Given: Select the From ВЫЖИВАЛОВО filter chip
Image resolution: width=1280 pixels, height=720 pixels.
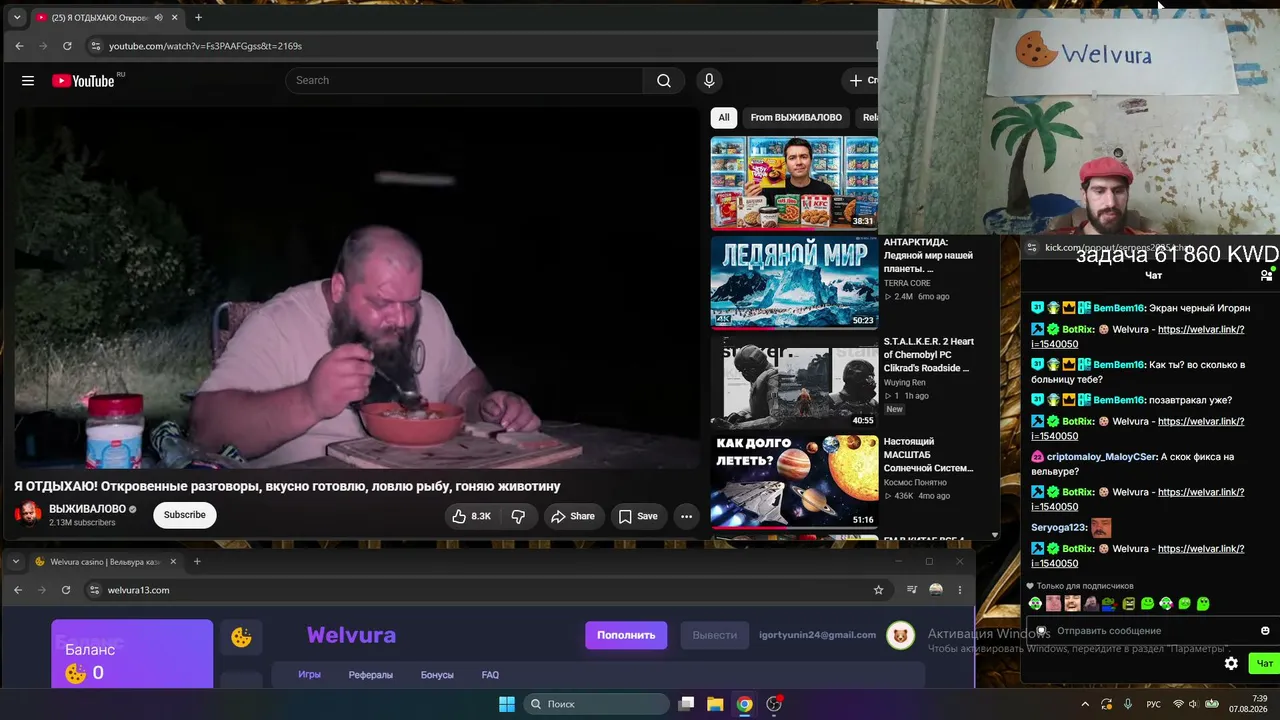Looking at the screenshot, I should [x=796, y=117].
